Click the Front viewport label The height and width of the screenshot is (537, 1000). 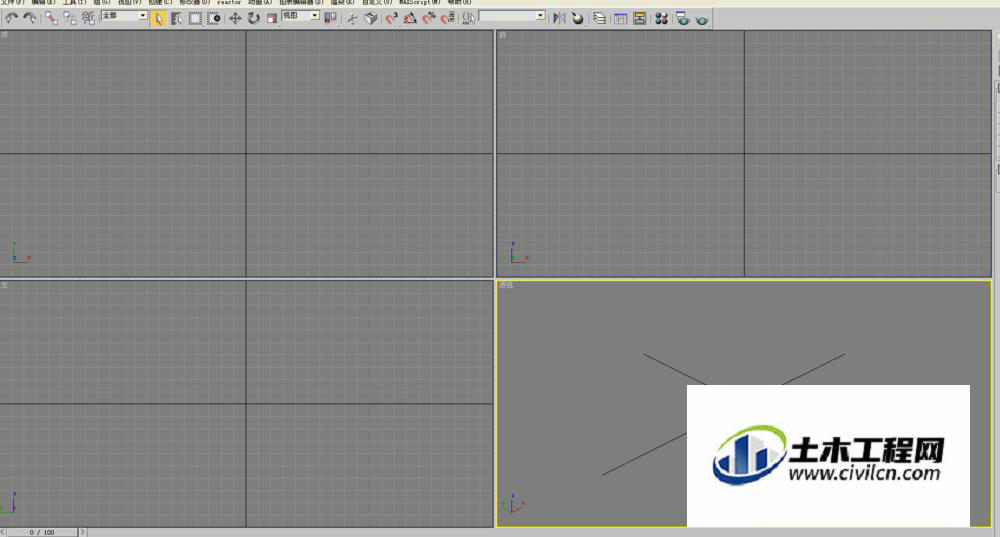point(503,34)
